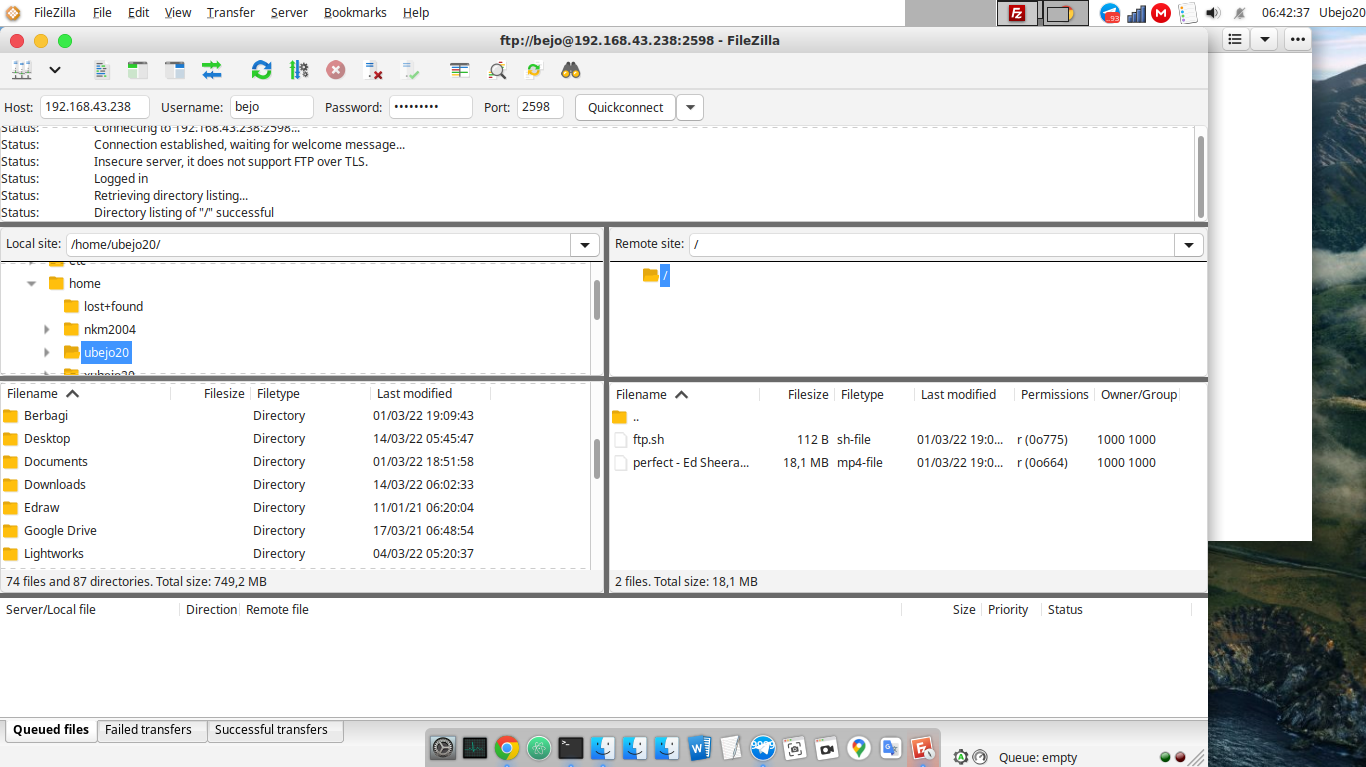Screen dimensions: 1366x767
Task: Open Google Chrome from the dock
Action: (x=507, y=747)
